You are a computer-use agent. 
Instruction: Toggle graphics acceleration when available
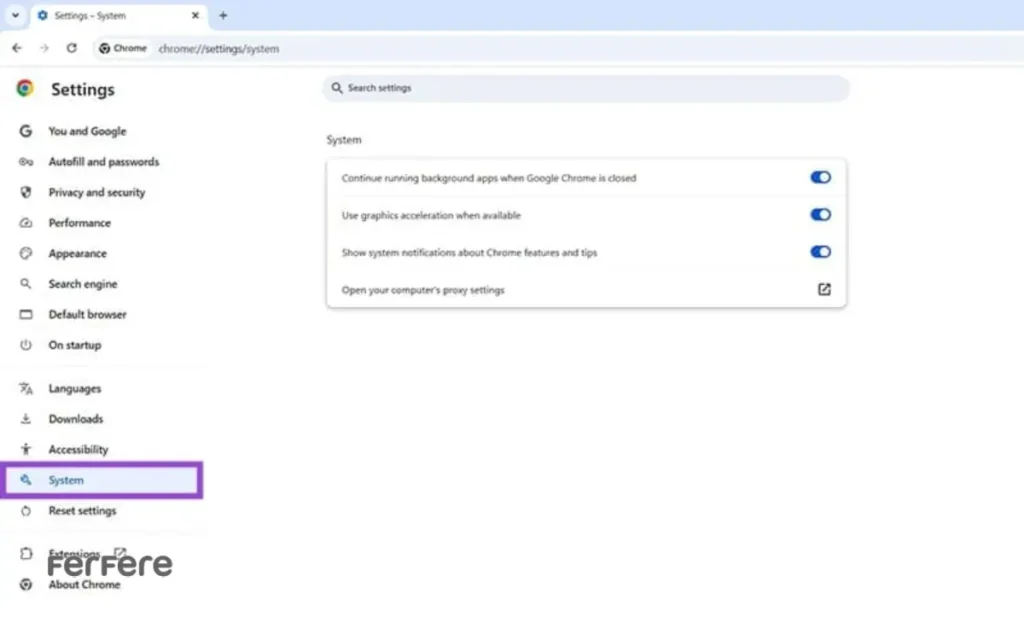tap(820, 215)
